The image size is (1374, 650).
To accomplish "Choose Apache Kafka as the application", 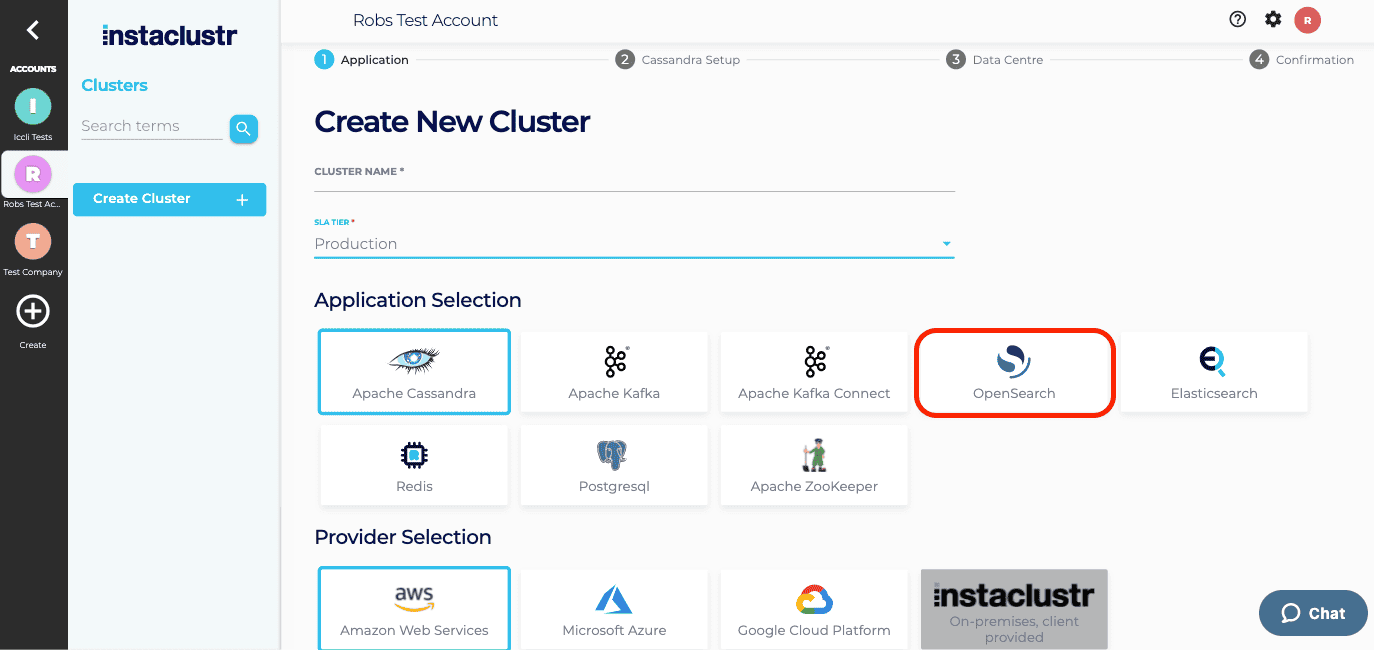I will pyautogui.click(x=614, y=371).
